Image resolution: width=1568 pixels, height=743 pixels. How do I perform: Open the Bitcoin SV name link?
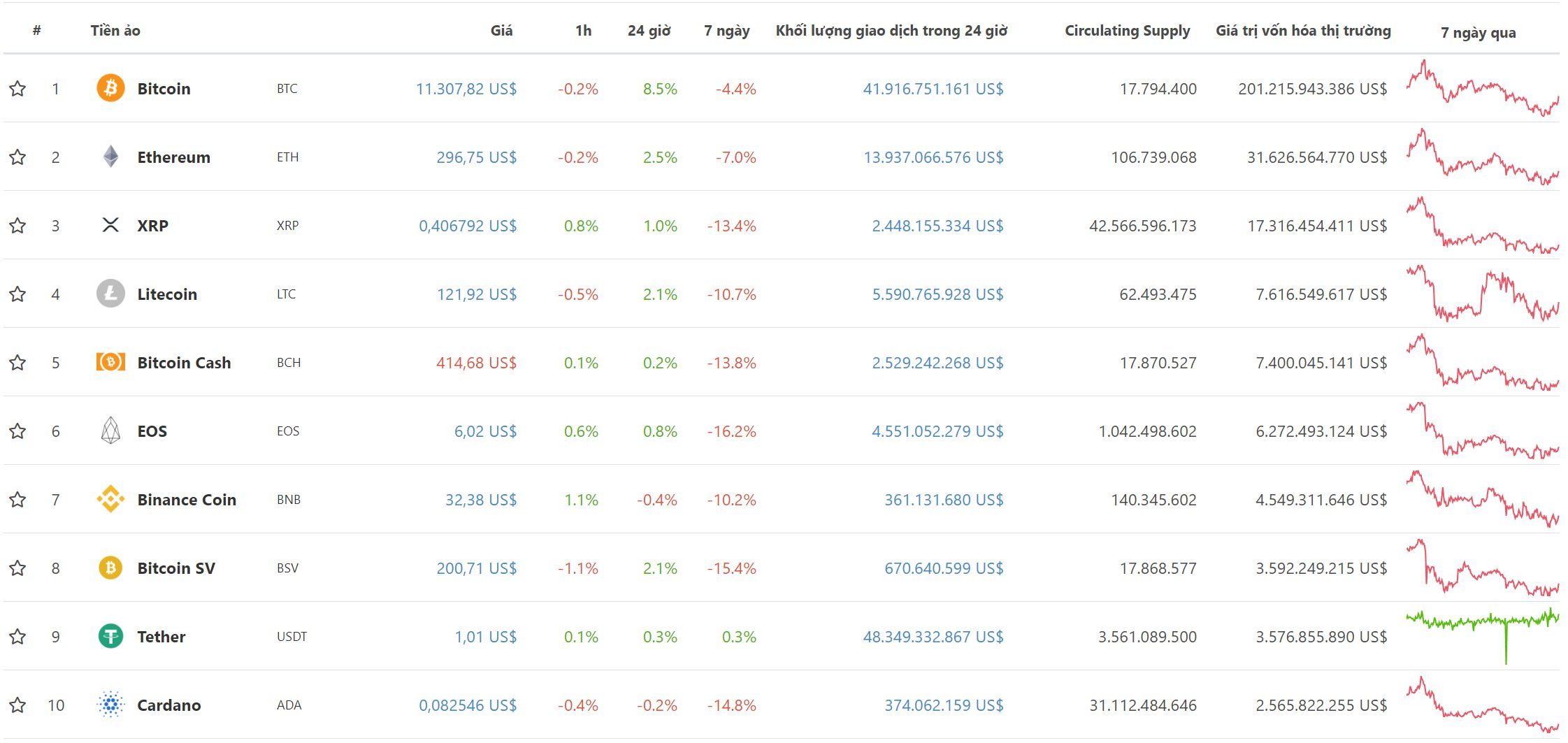point(176,568)
